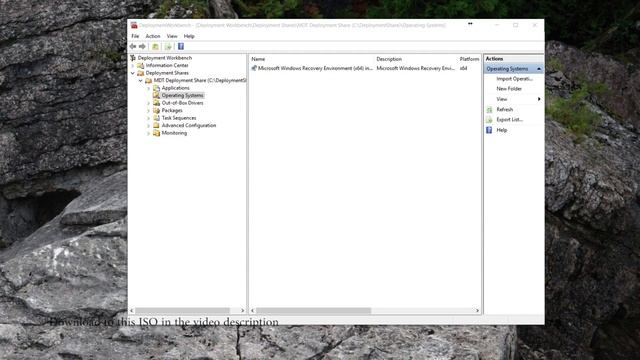Expand the Packages node
640x360 pixels.
click(149, 111)
